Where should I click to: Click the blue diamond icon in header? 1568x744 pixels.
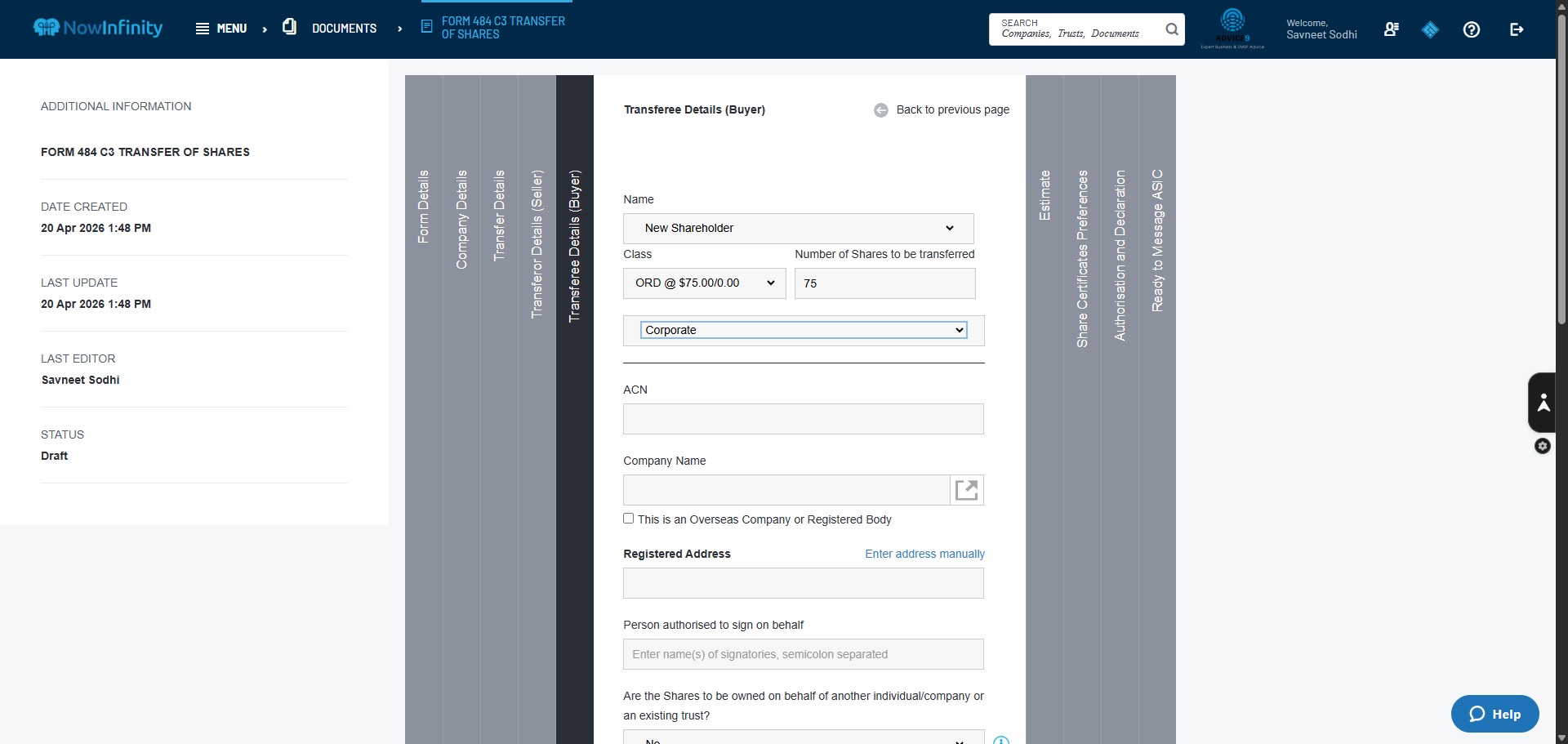pyautogui.click(x=1430, y=30)
